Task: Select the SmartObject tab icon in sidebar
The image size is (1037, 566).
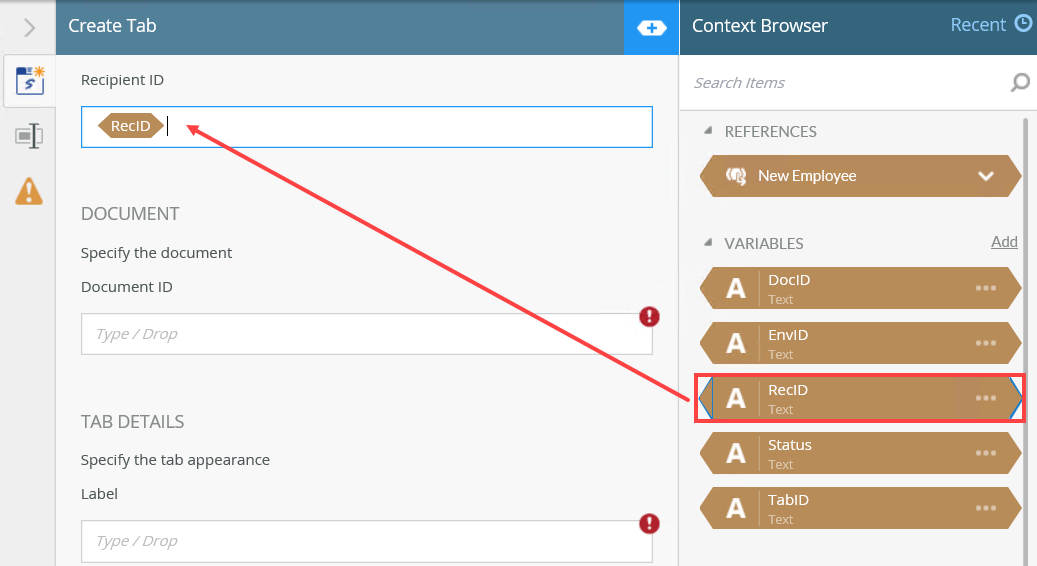Action: 29,82
